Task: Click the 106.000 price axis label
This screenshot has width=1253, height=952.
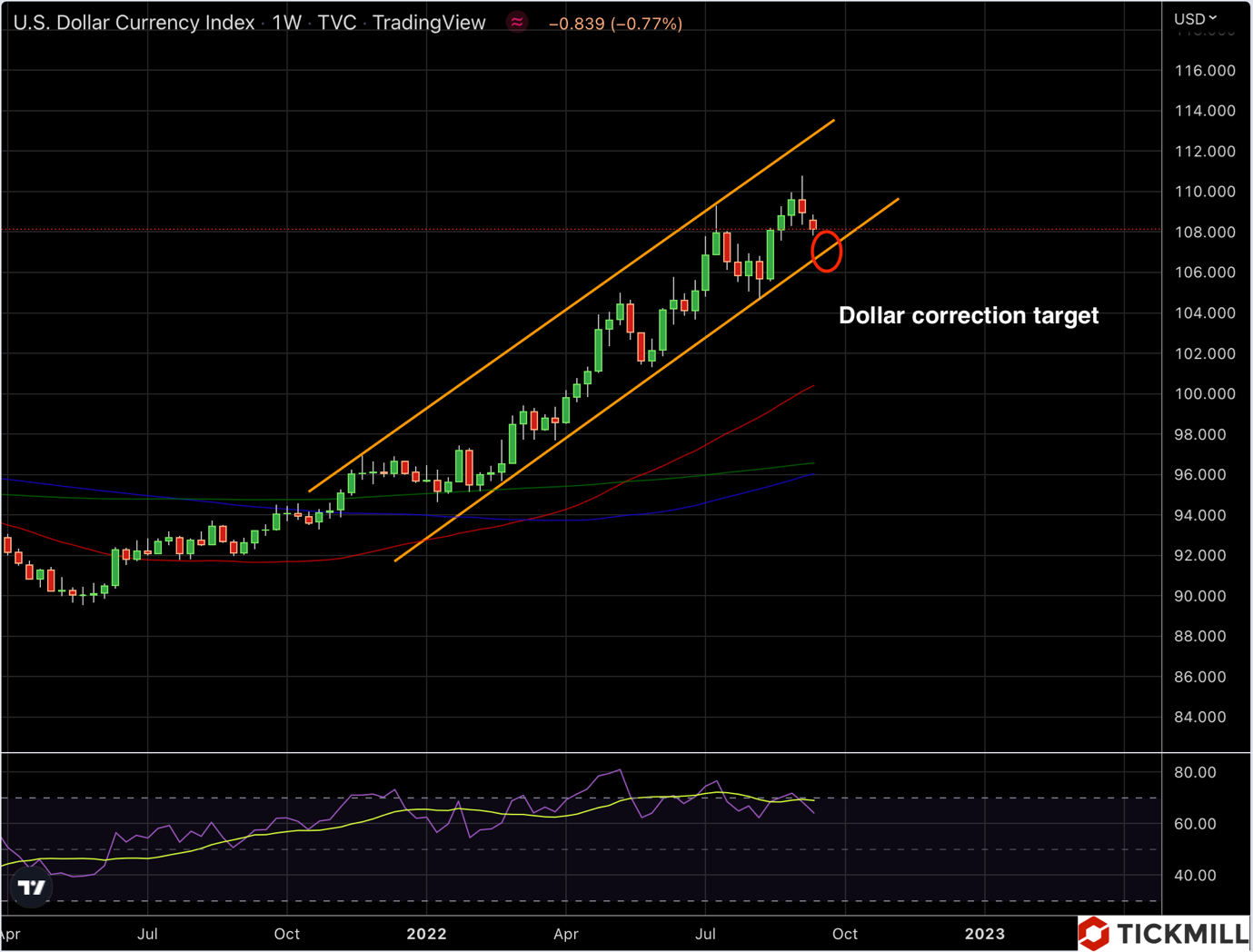Action: coord(1205,273)
